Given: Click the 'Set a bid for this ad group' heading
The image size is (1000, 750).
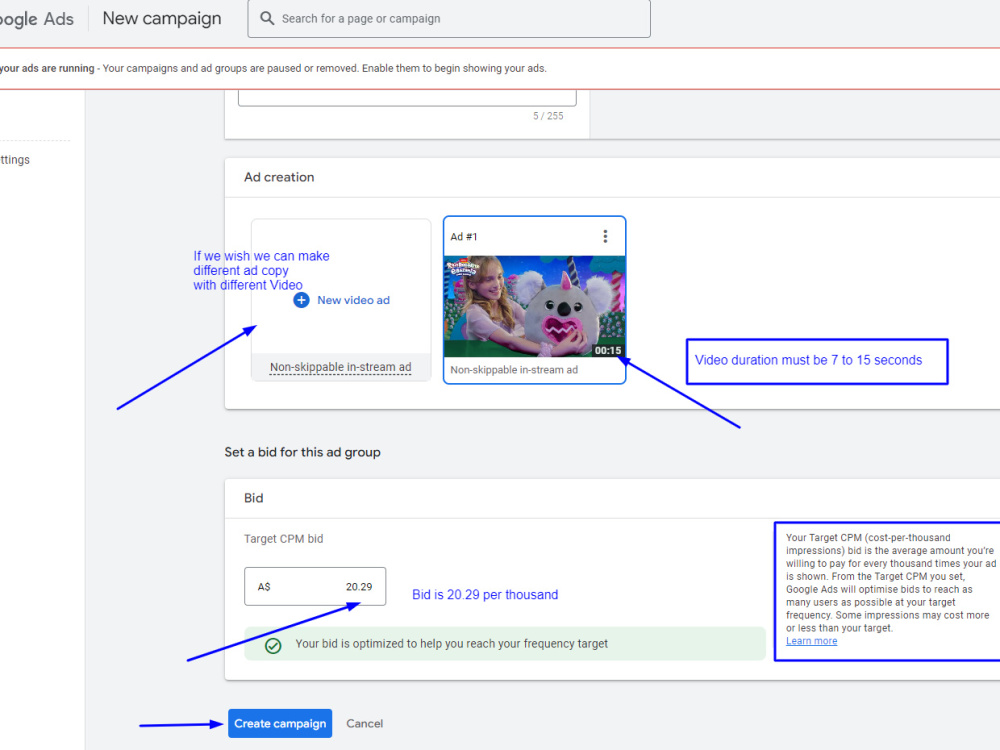Looking at the screenshot, I should pyautogui.click(x=302, y=452).
